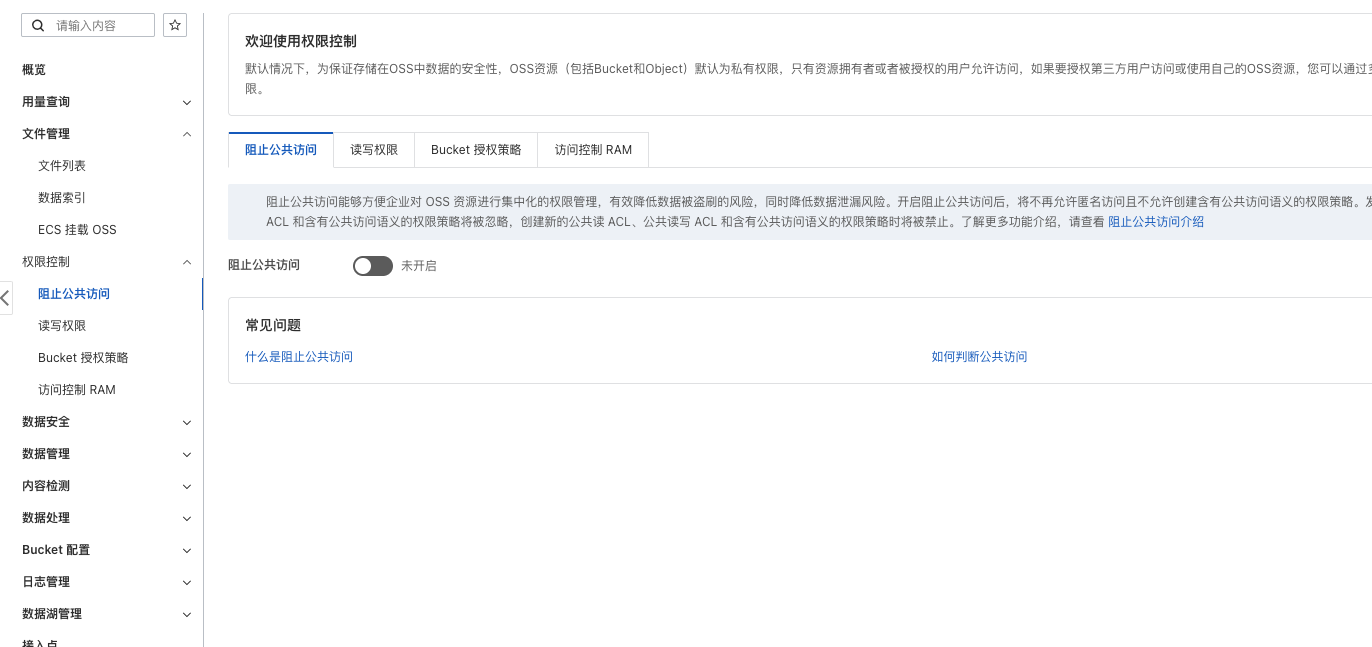Switch to the 读写权限 tab
The width and height of the screenshot is (1372, 647).
[x=374, y=150]
